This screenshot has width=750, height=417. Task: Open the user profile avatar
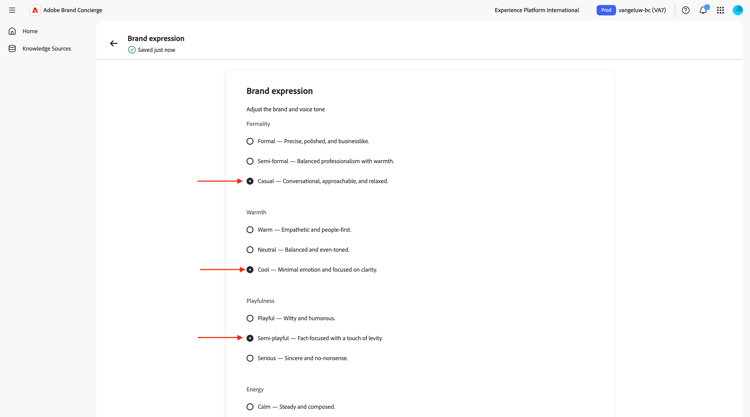(738, 10)
